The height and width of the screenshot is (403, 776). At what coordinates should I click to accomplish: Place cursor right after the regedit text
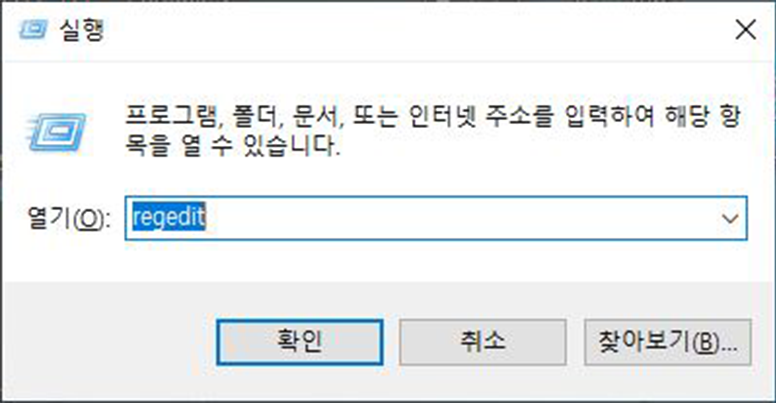206,218
